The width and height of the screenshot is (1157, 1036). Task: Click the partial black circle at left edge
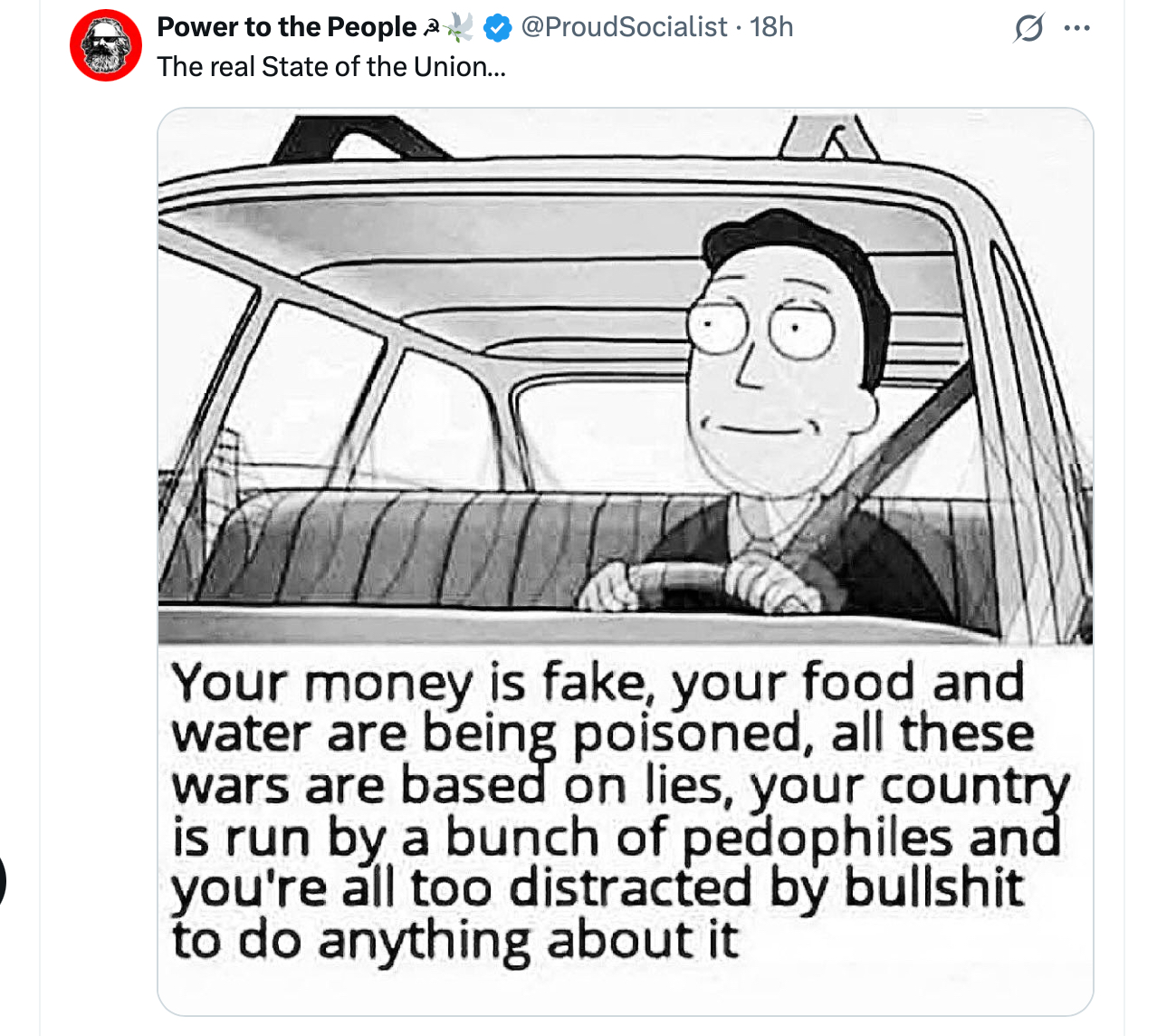point(3,880)
